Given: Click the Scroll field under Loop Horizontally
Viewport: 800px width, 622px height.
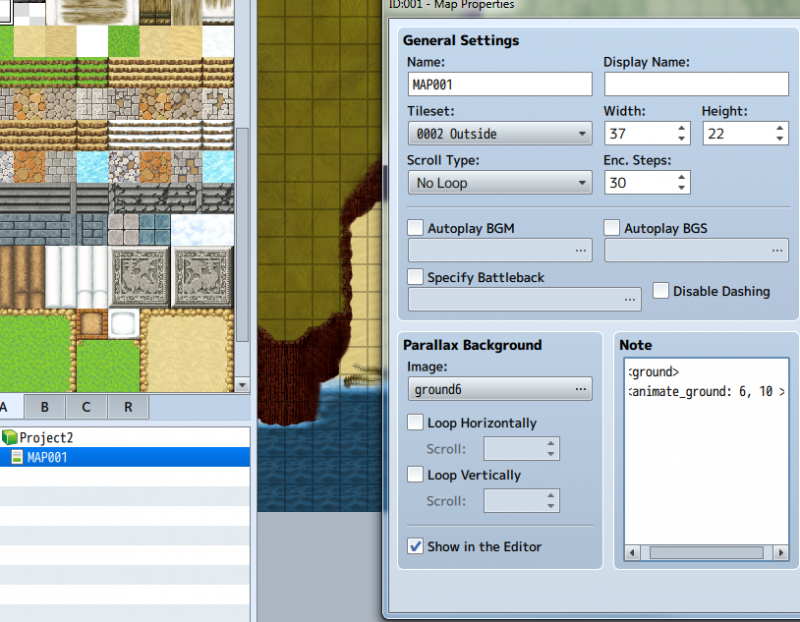Looking at the screenshot, I should coord(521,449).
